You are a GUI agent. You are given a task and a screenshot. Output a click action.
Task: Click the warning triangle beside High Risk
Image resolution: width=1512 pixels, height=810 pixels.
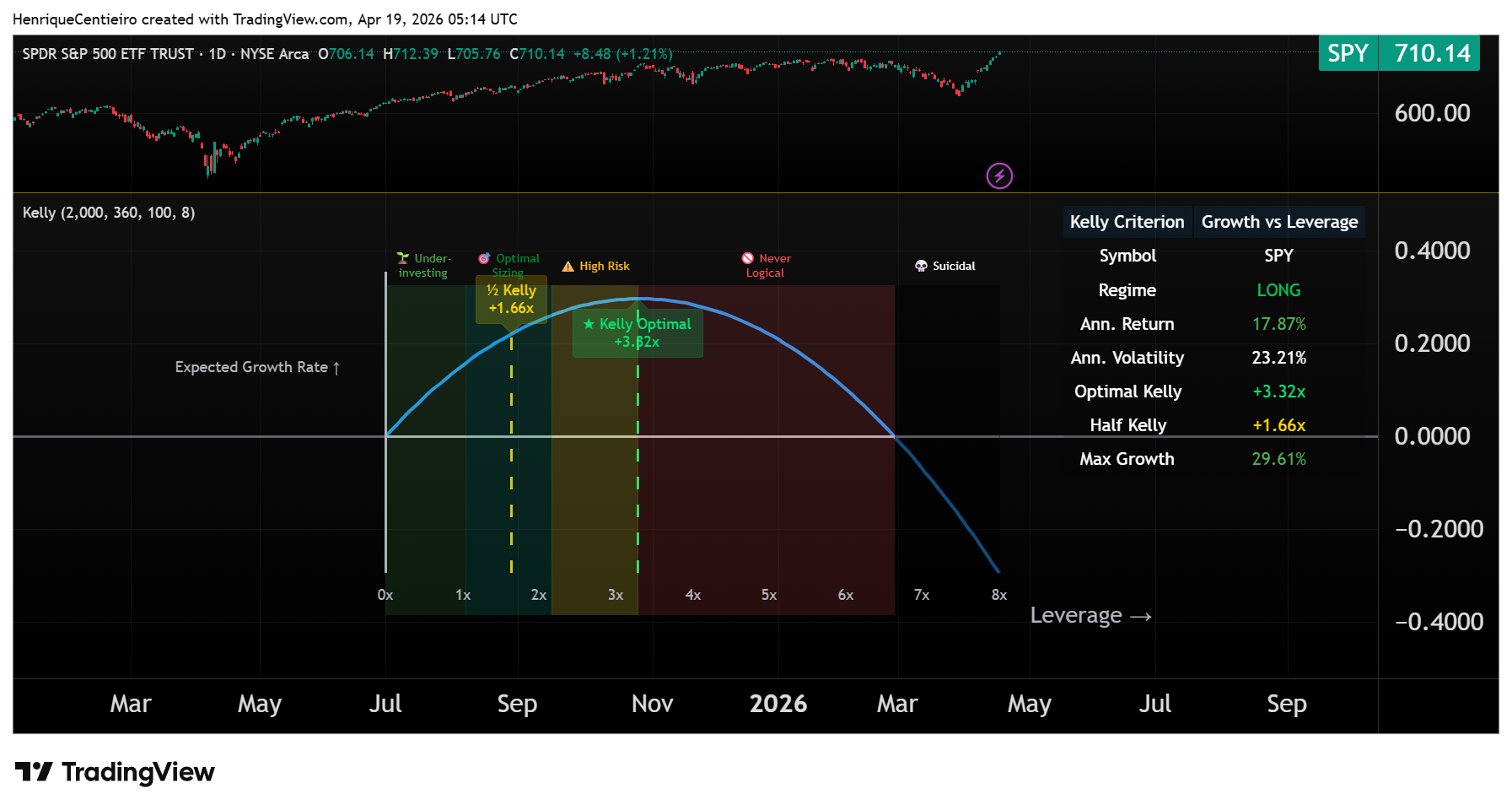(x=568, y=266)
